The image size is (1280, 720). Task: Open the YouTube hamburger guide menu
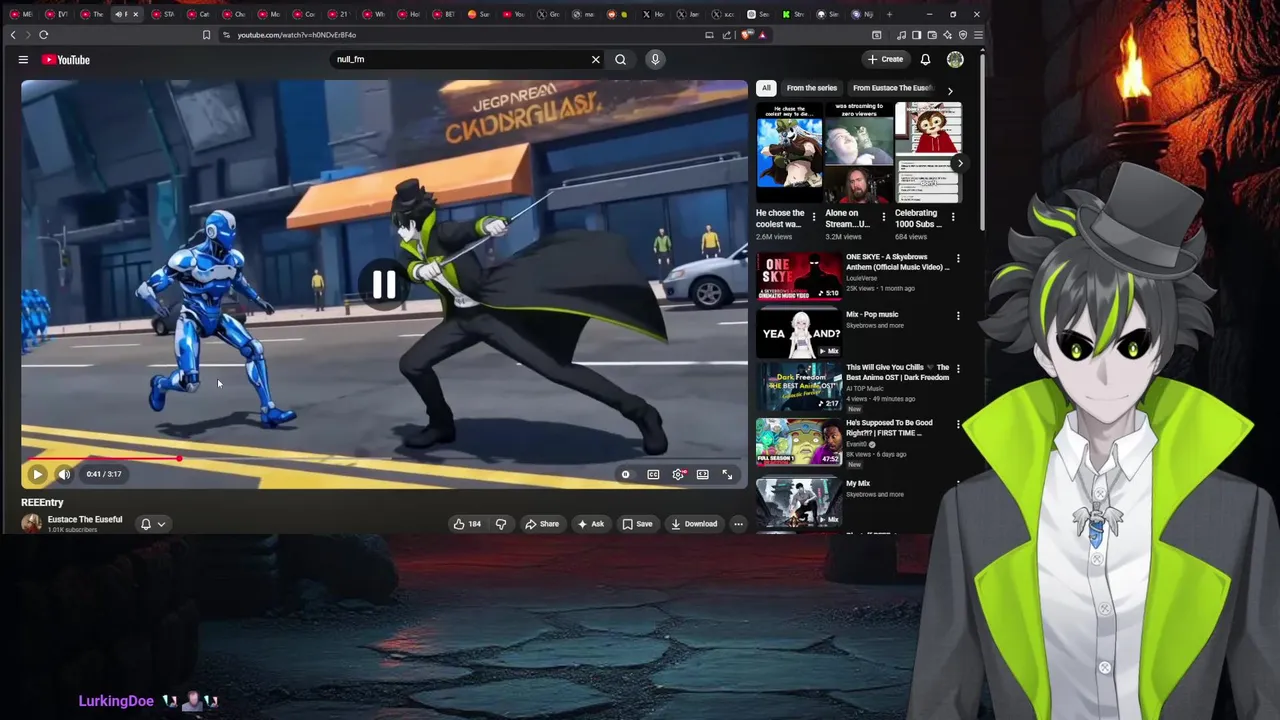point(23,60)
